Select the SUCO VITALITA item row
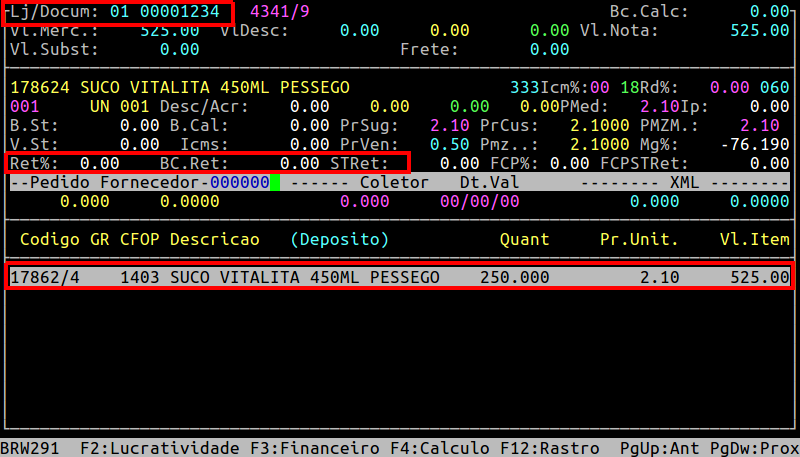The height and width of the screenshot is (457, 800). [x=400, y=276]
